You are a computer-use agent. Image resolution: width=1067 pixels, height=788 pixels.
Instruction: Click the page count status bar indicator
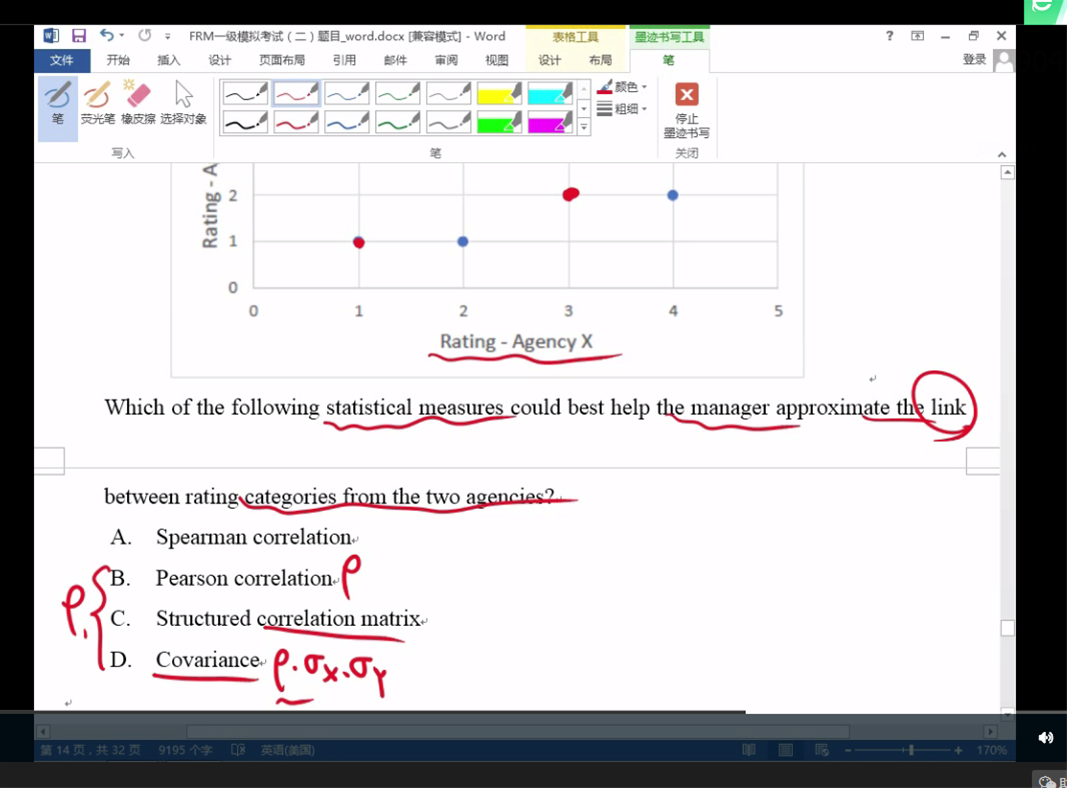click(x=91, y=750)
